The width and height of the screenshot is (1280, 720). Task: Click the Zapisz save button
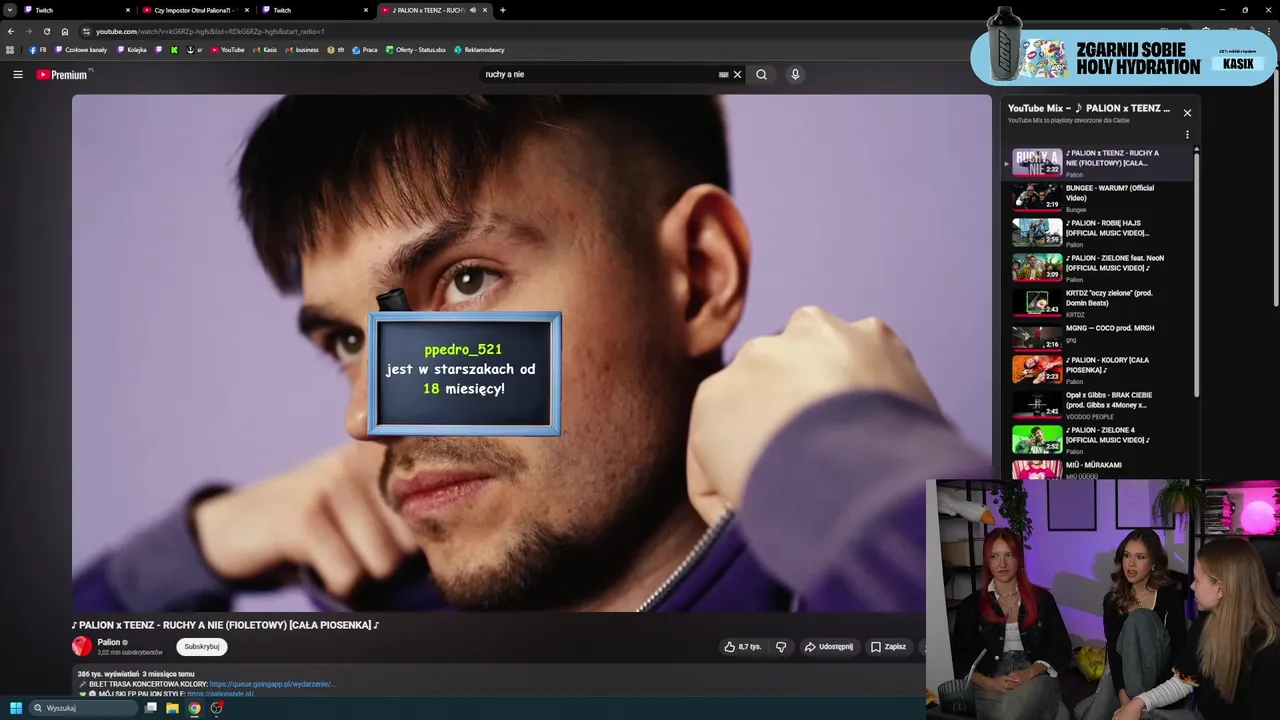[888, 647]
